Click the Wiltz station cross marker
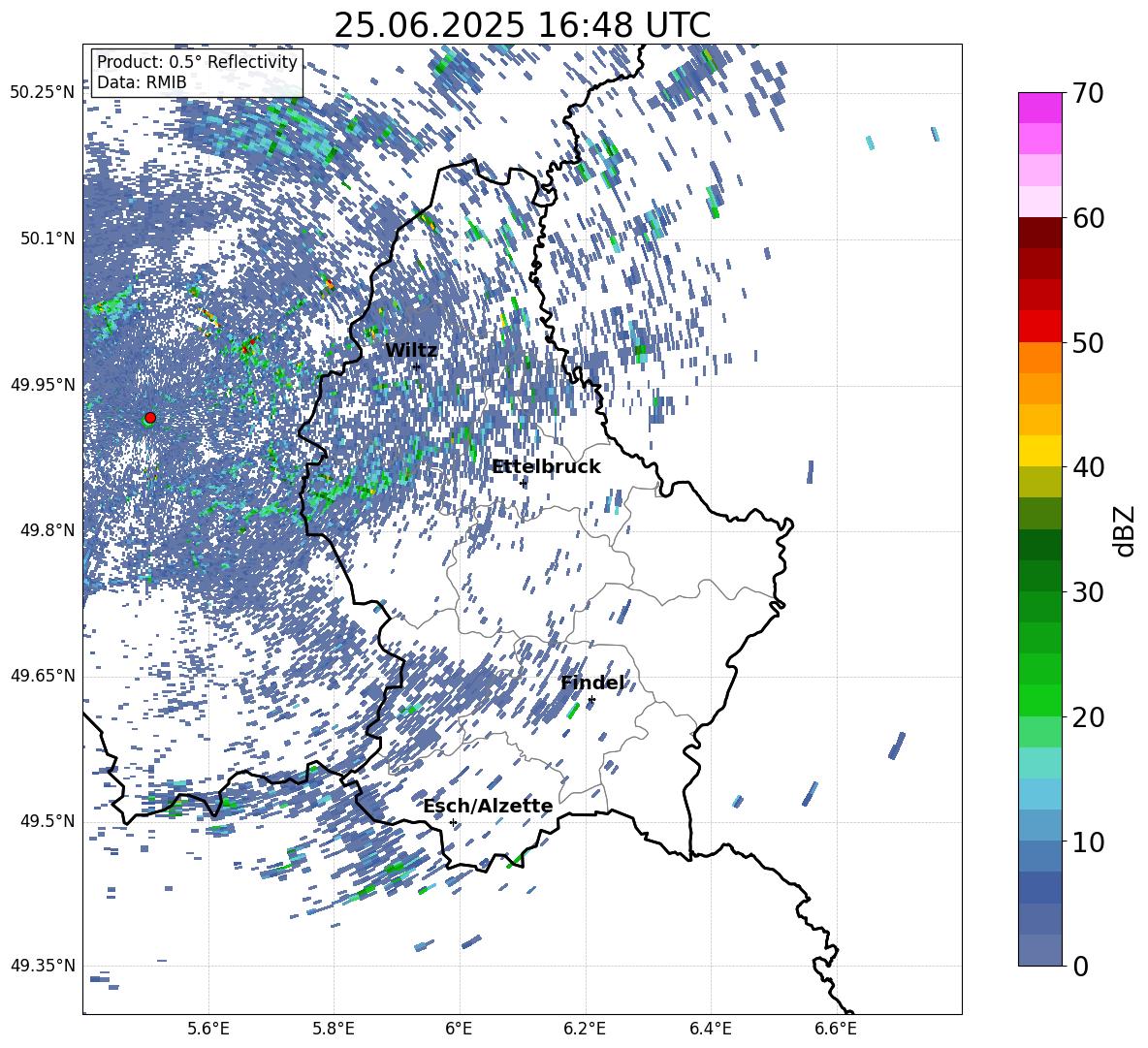The width and height of the screenshot is (1148, 1048). click(417, 366)
